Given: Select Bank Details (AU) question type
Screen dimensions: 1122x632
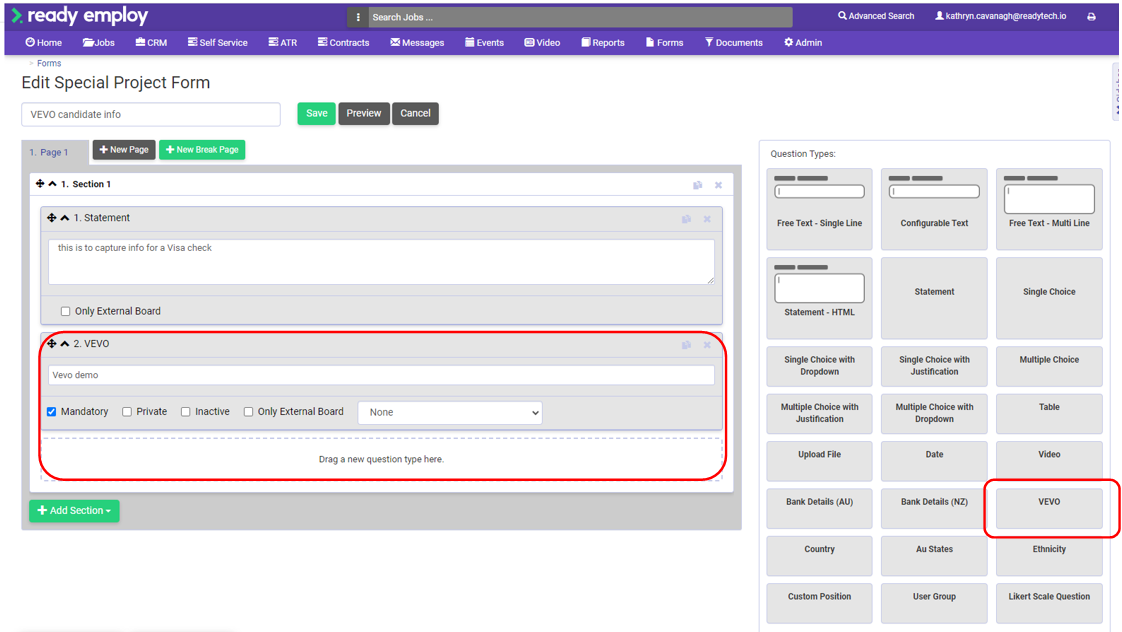Looking at the screenshot, I should tap(819, 508).
